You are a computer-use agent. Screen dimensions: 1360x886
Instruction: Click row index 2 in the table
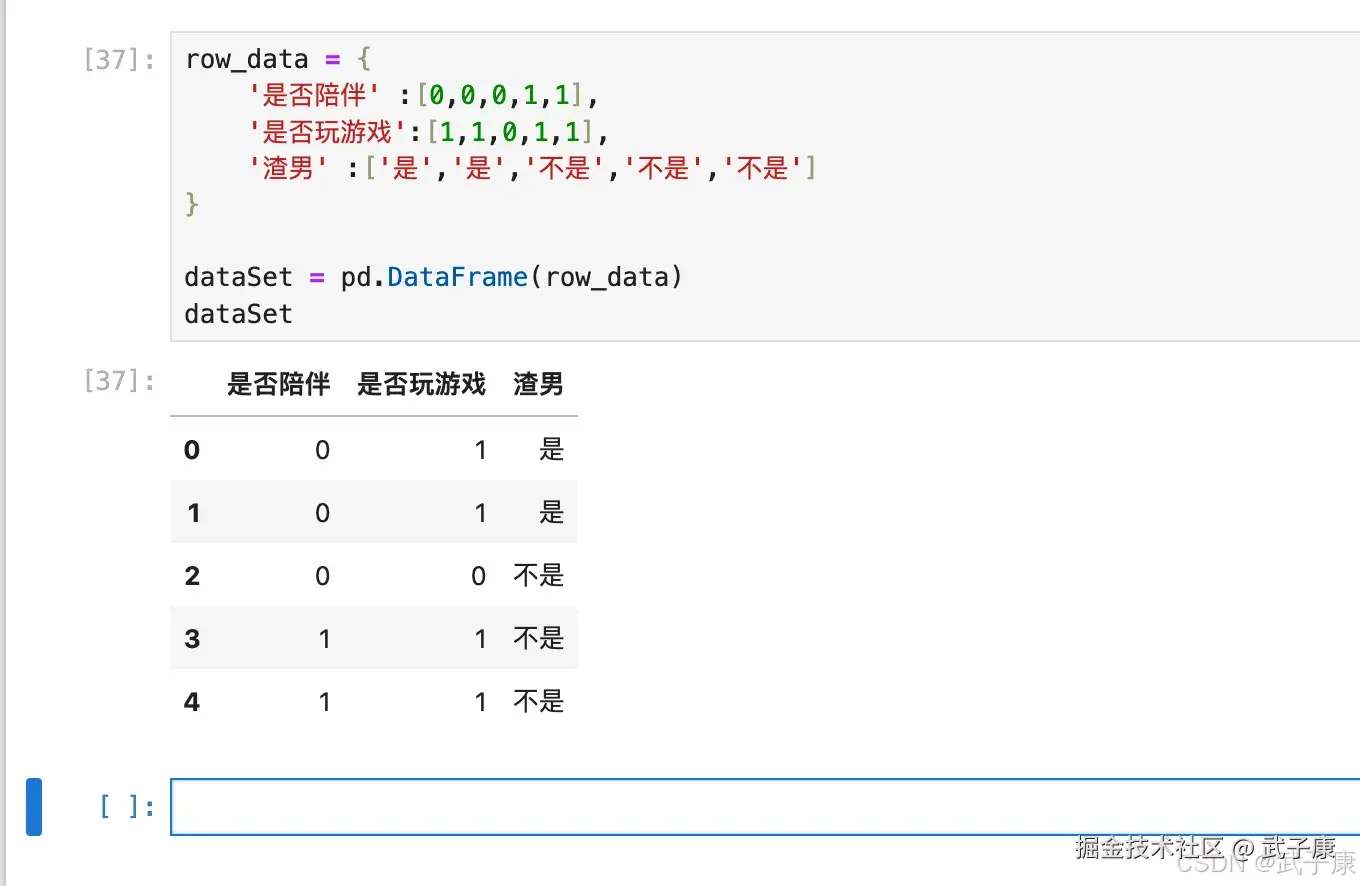tap(192, 576)
